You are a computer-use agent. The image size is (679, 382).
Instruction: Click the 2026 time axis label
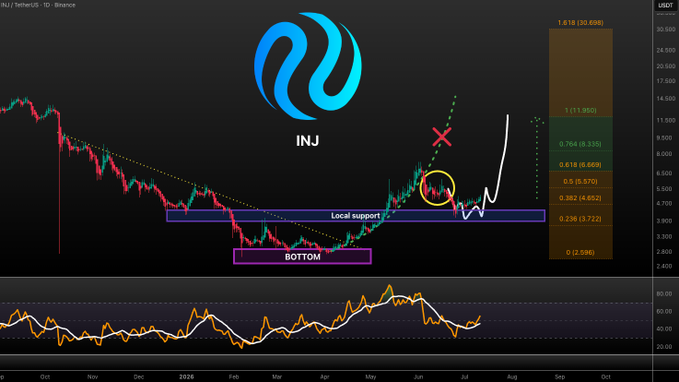click(187, 377)
